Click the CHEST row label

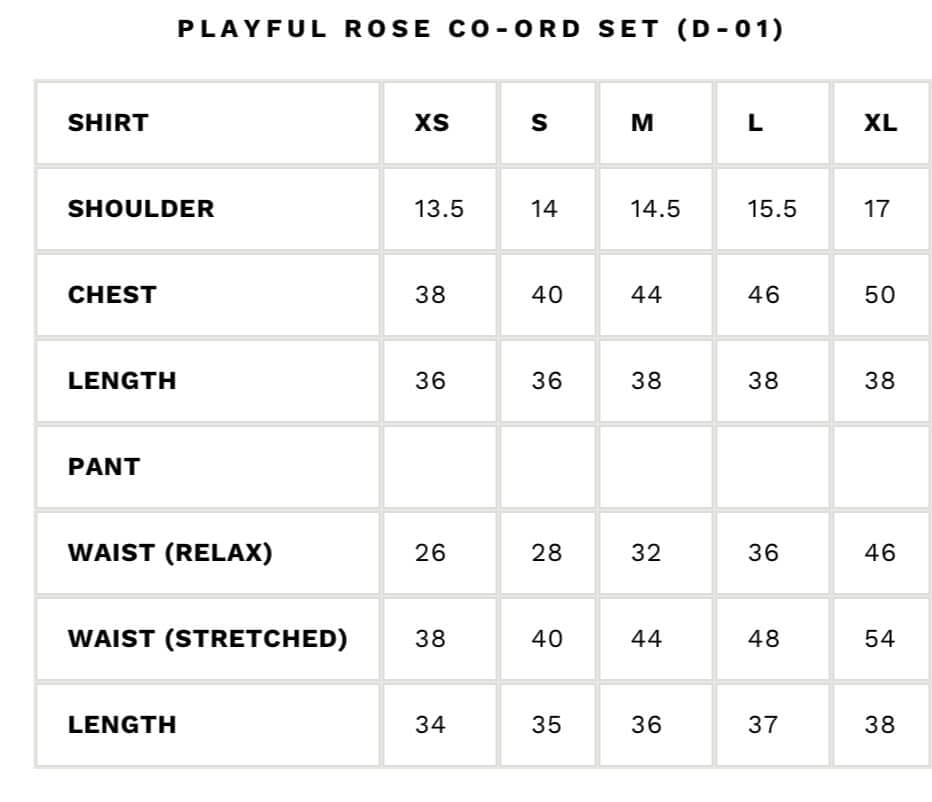tap(112, 295)
